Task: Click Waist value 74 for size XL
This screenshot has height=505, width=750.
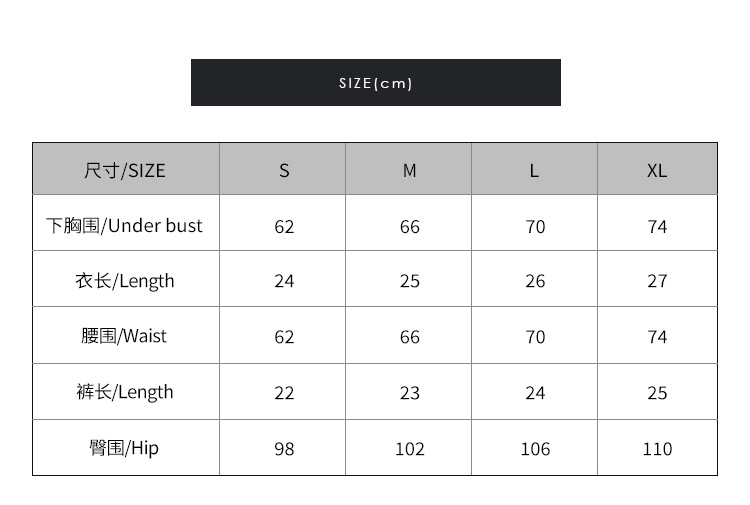Action: point(657,337)
